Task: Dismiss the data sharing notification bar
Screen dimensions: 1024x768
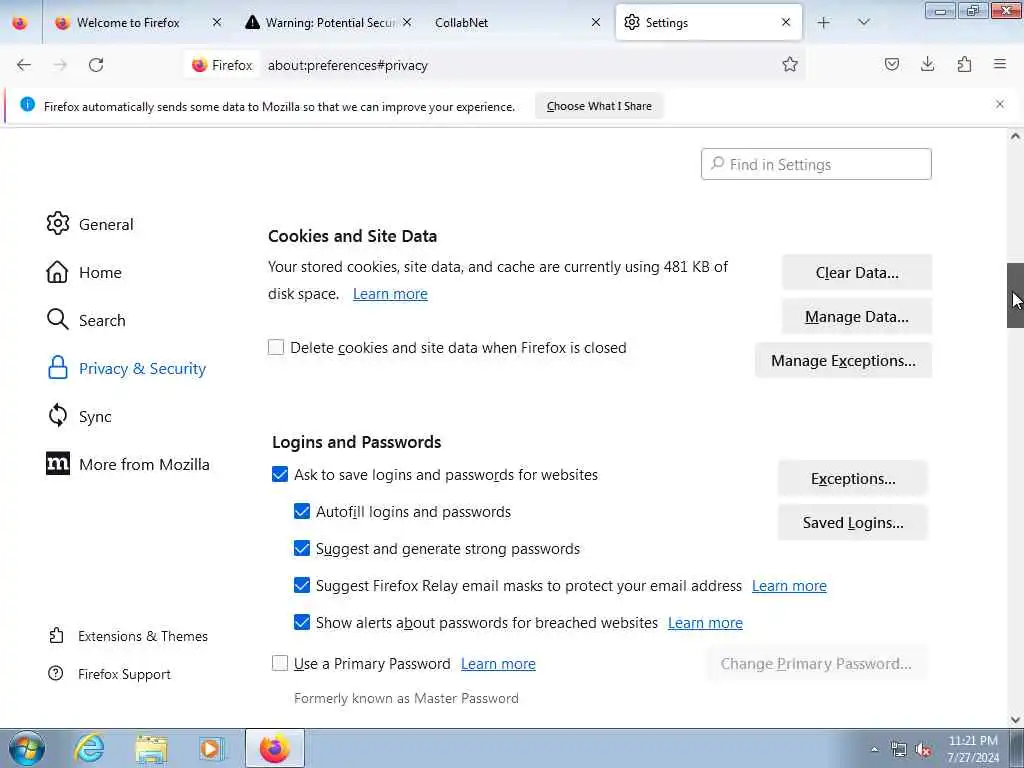Action: (999, 104)
